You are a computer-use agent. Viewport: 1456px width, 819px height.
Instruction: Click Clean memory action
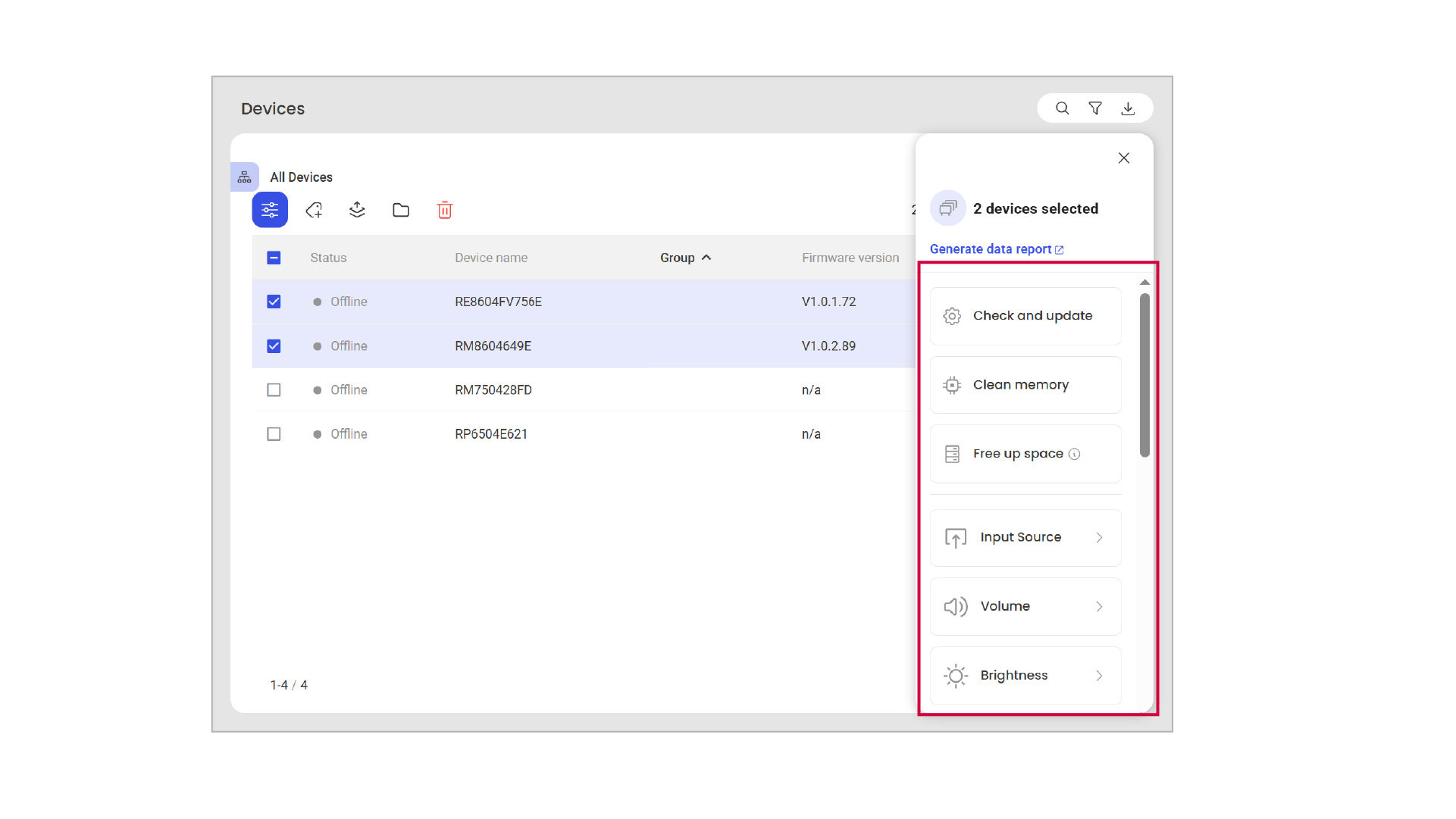click(x=1025, y=385)
